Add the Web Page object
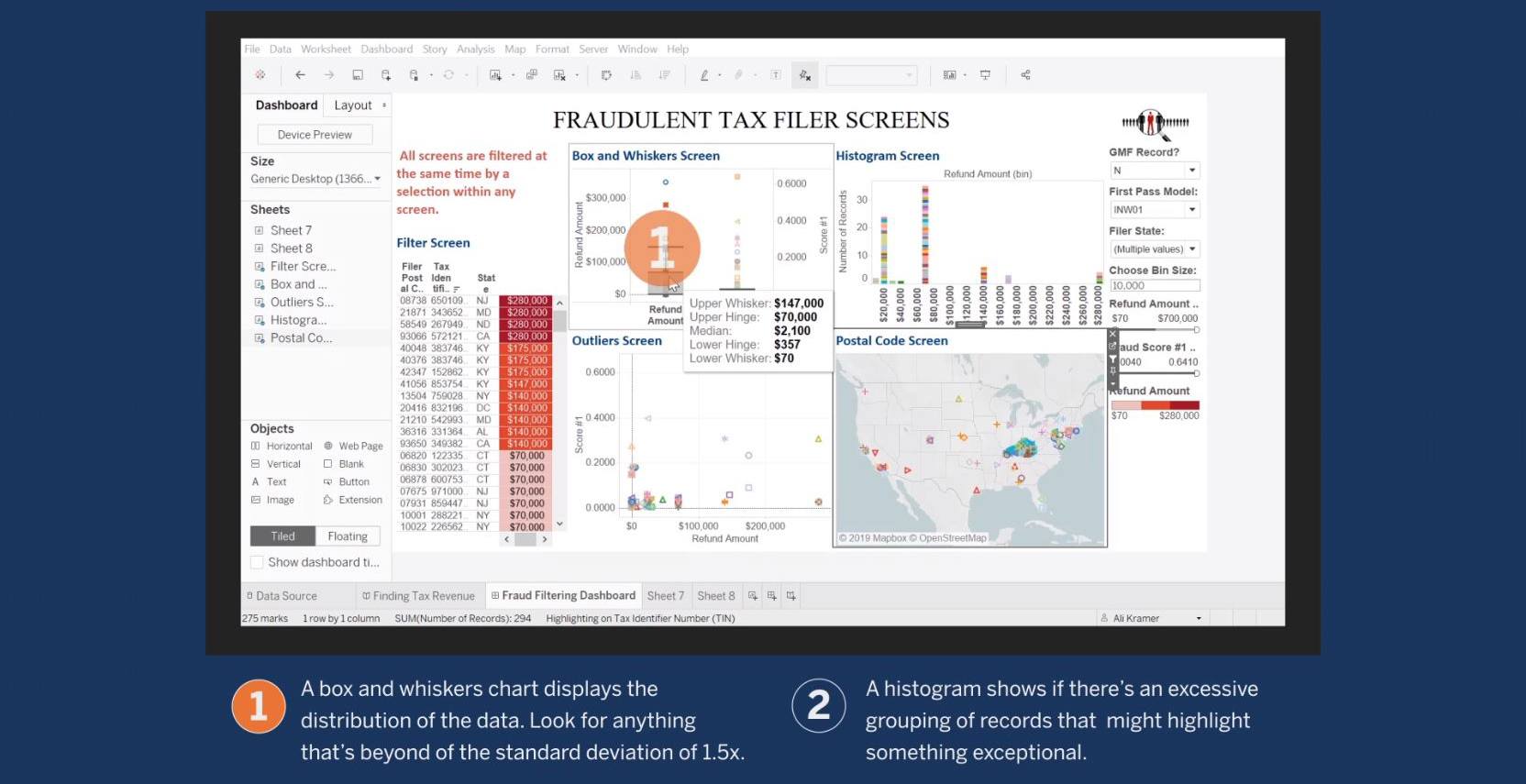The width and height of the screenshot is (1526, 784). [353, 447]
